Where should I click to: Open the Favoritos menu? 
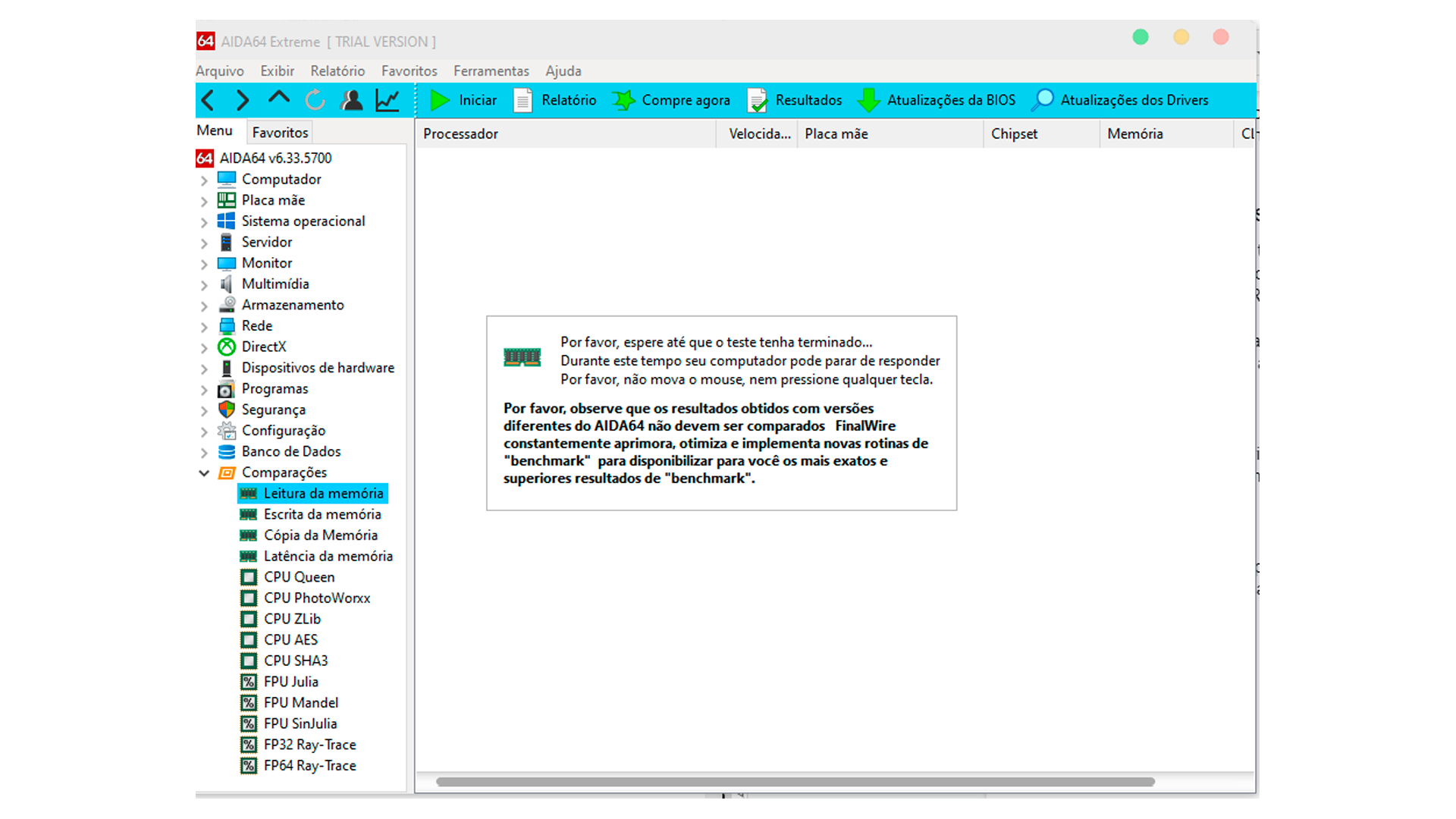409,71
